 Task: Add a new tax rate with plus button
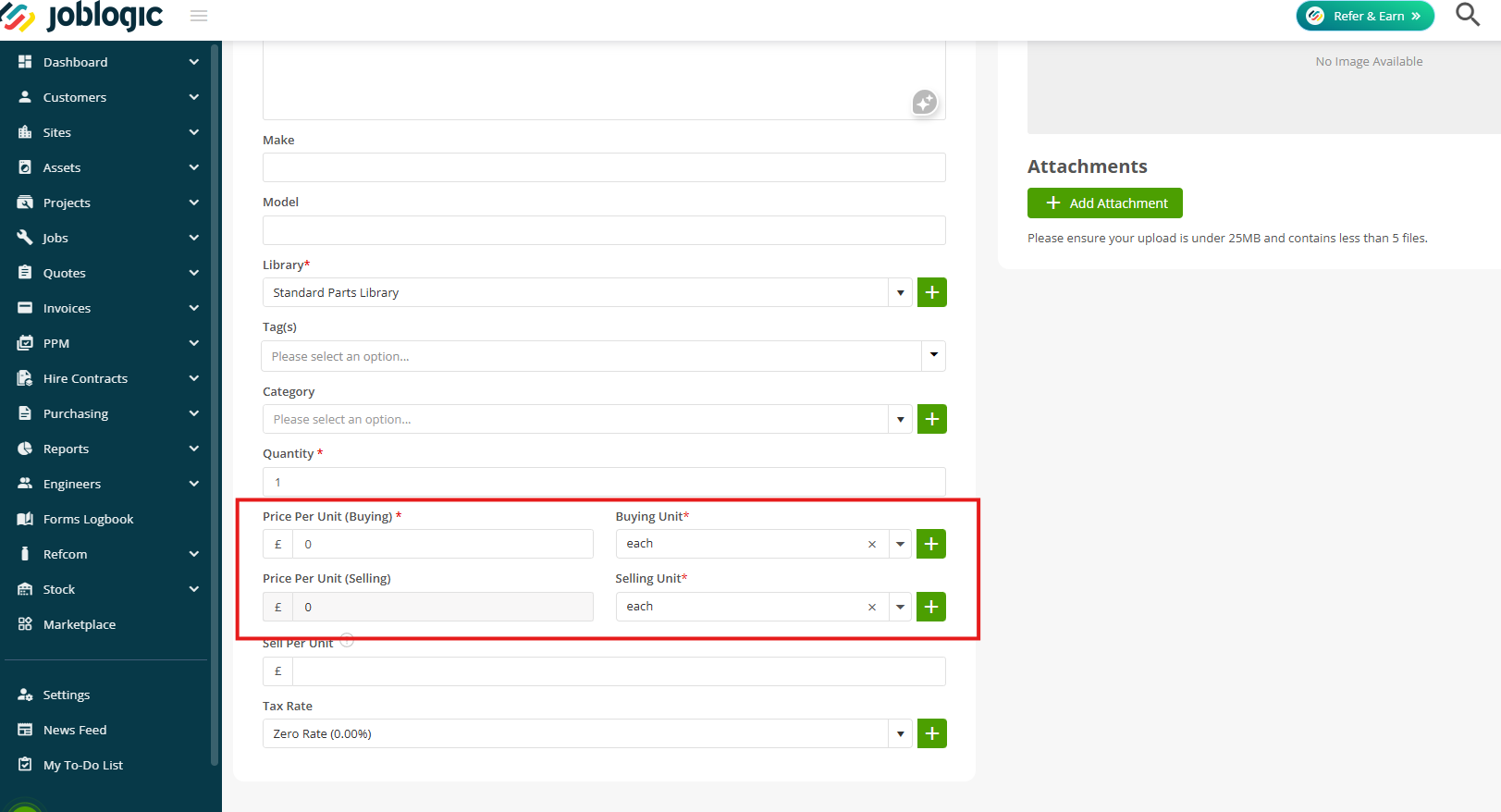pyautogui.click(x=932, y=733)
